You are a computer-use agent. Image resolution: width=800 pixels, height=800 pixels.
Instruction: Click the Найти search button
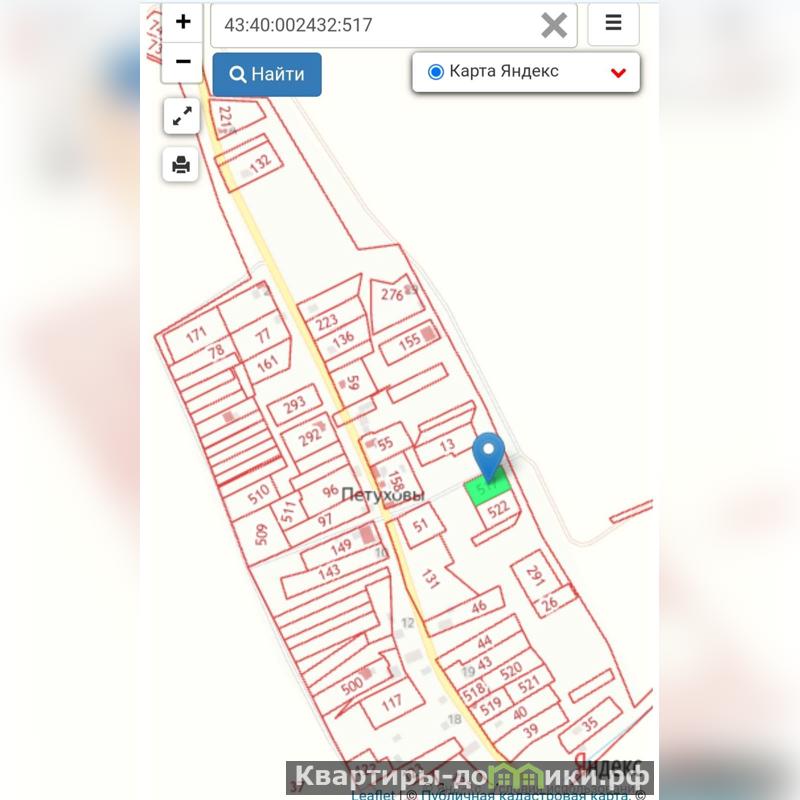(267, 74)
